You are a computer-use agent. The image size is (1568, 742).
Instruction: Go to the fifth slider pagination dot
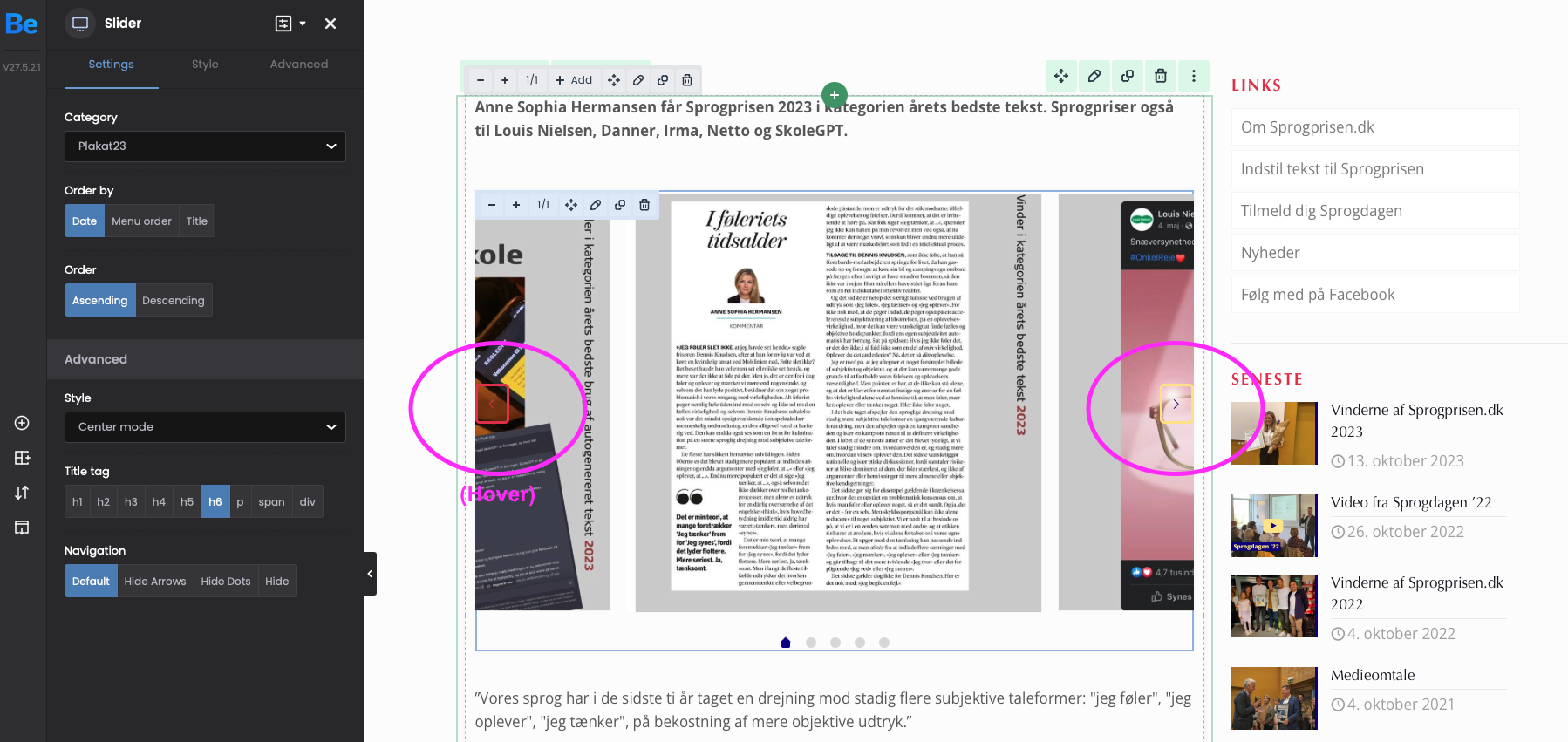click(884, 643)
